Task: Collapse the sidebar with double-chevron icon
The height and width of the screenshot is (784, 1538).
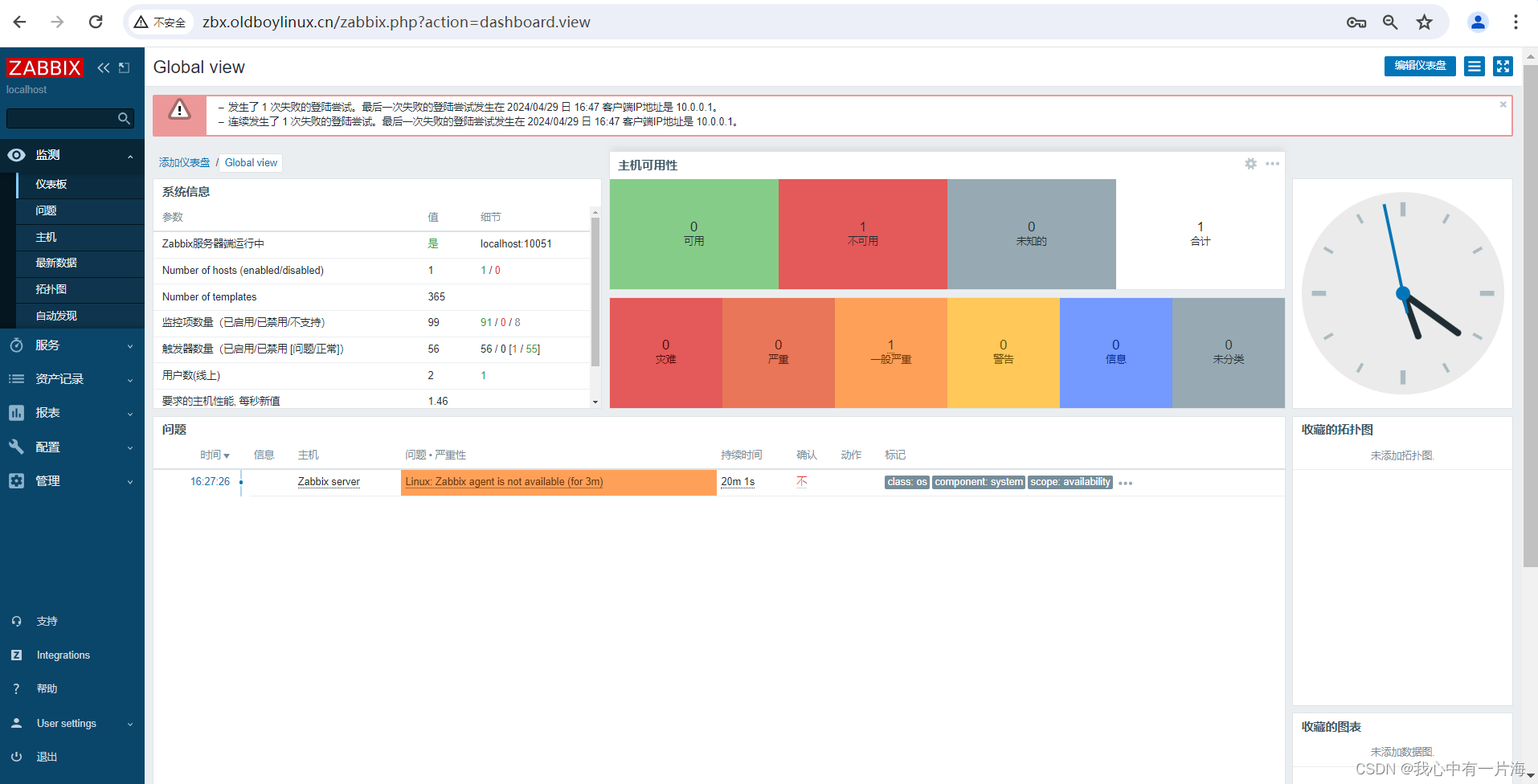Action: pos(104,67)
